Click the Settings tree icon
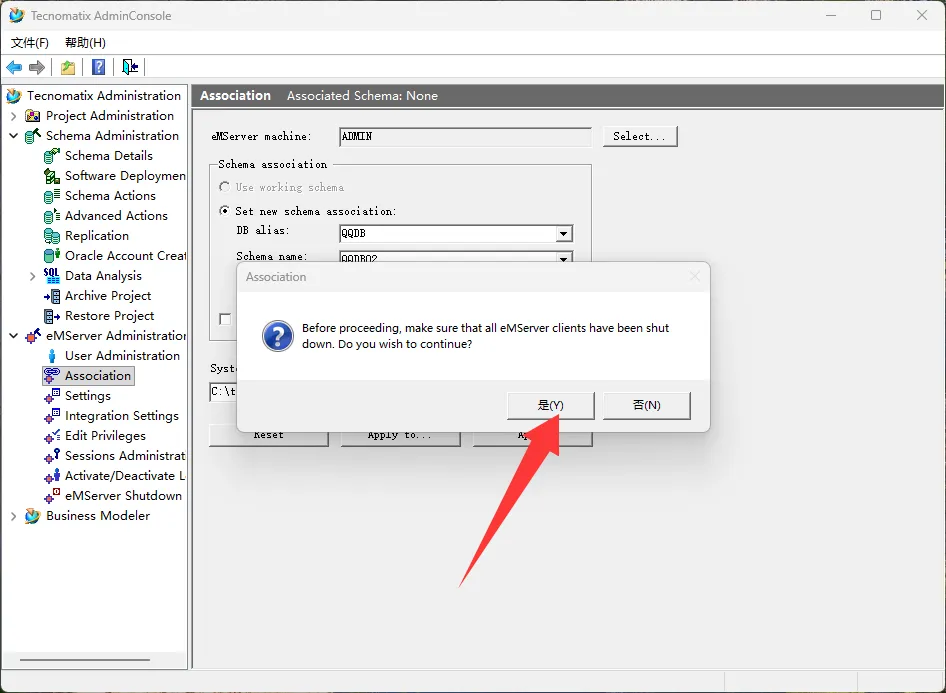Screen dimensions: 946x693 coord(52,396)
